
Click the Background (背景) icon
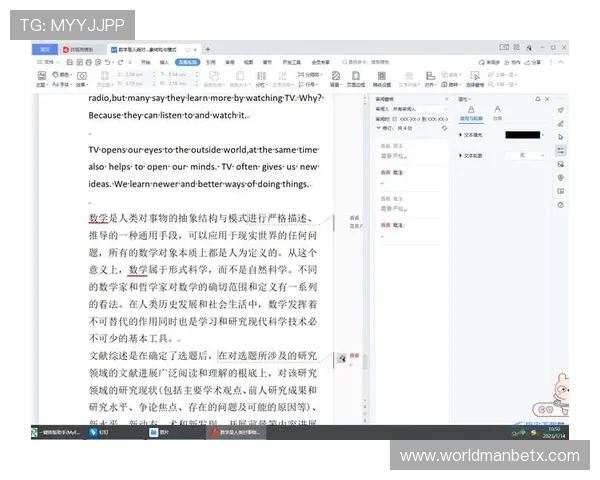point(336,79)
